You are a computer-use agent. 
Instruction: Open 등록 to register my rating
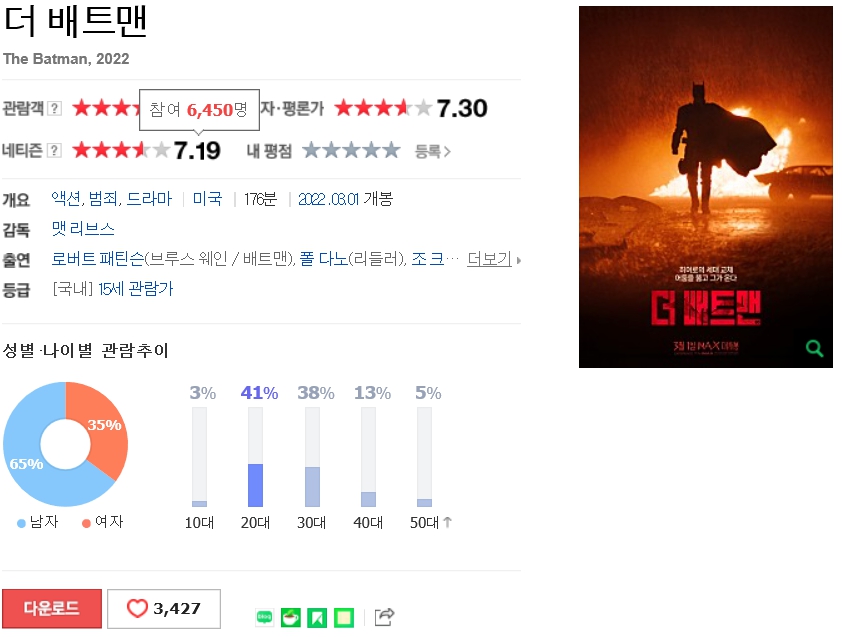coord(432,151)
